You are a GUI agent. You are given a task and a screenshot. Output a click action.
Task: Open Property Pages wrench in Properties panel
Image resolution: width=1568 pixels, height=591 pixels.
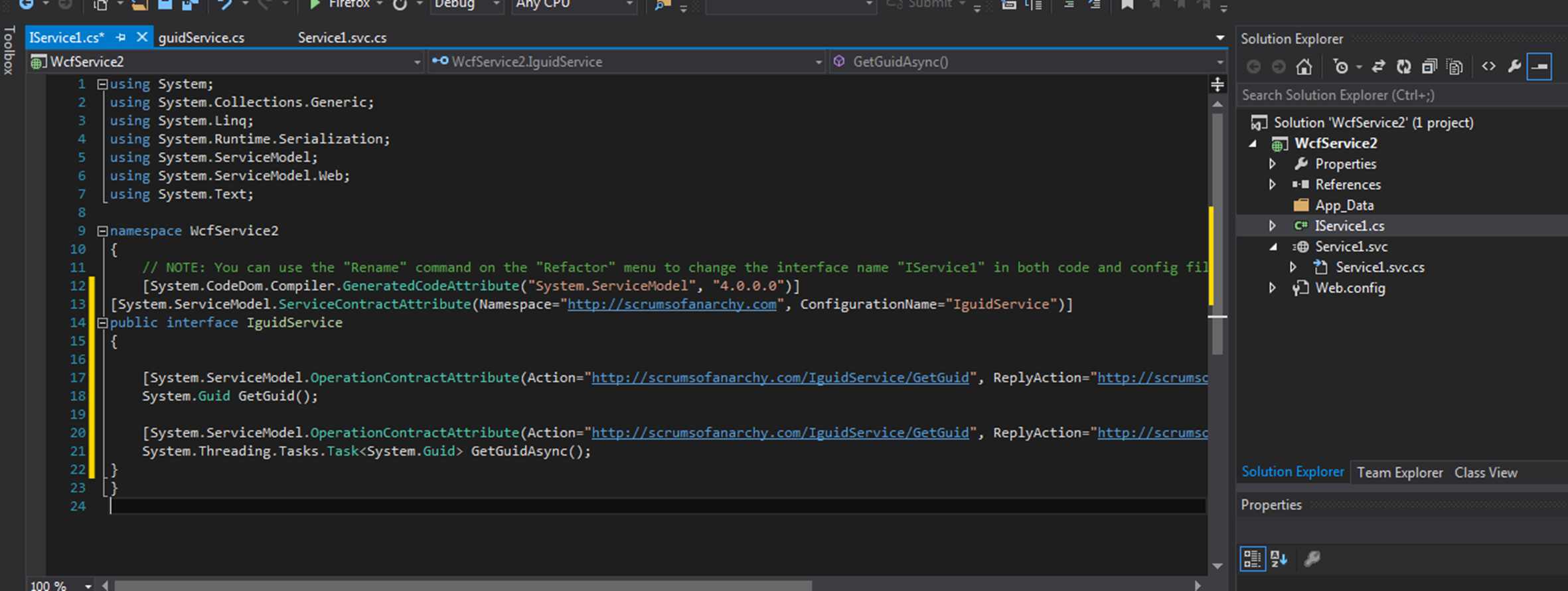[1312, 558]
